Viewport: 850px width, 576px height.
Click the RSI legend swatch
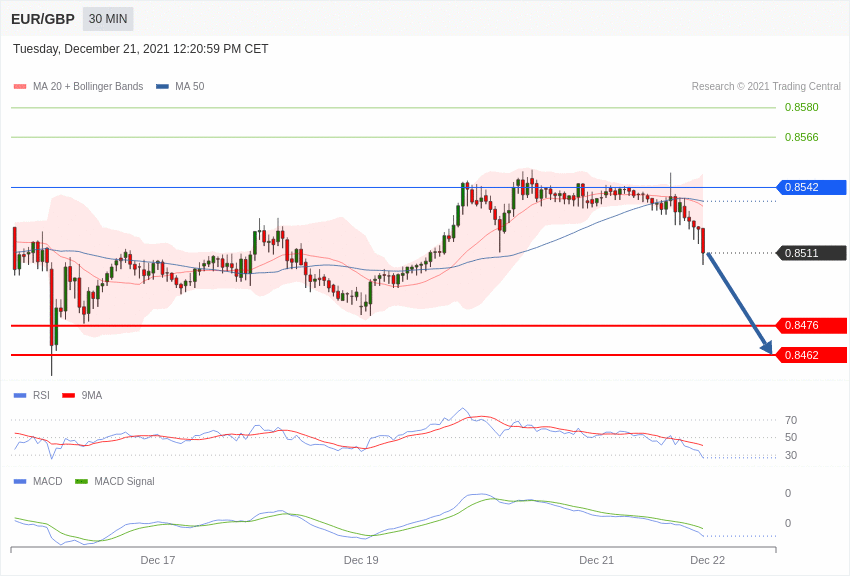(20, 396)
